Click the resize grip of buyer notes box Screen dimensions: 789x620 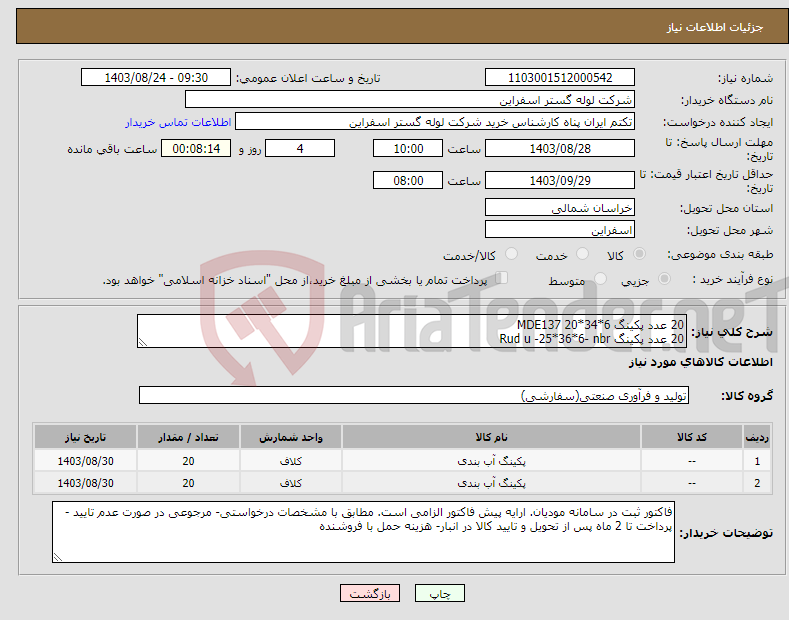[58, 557]
